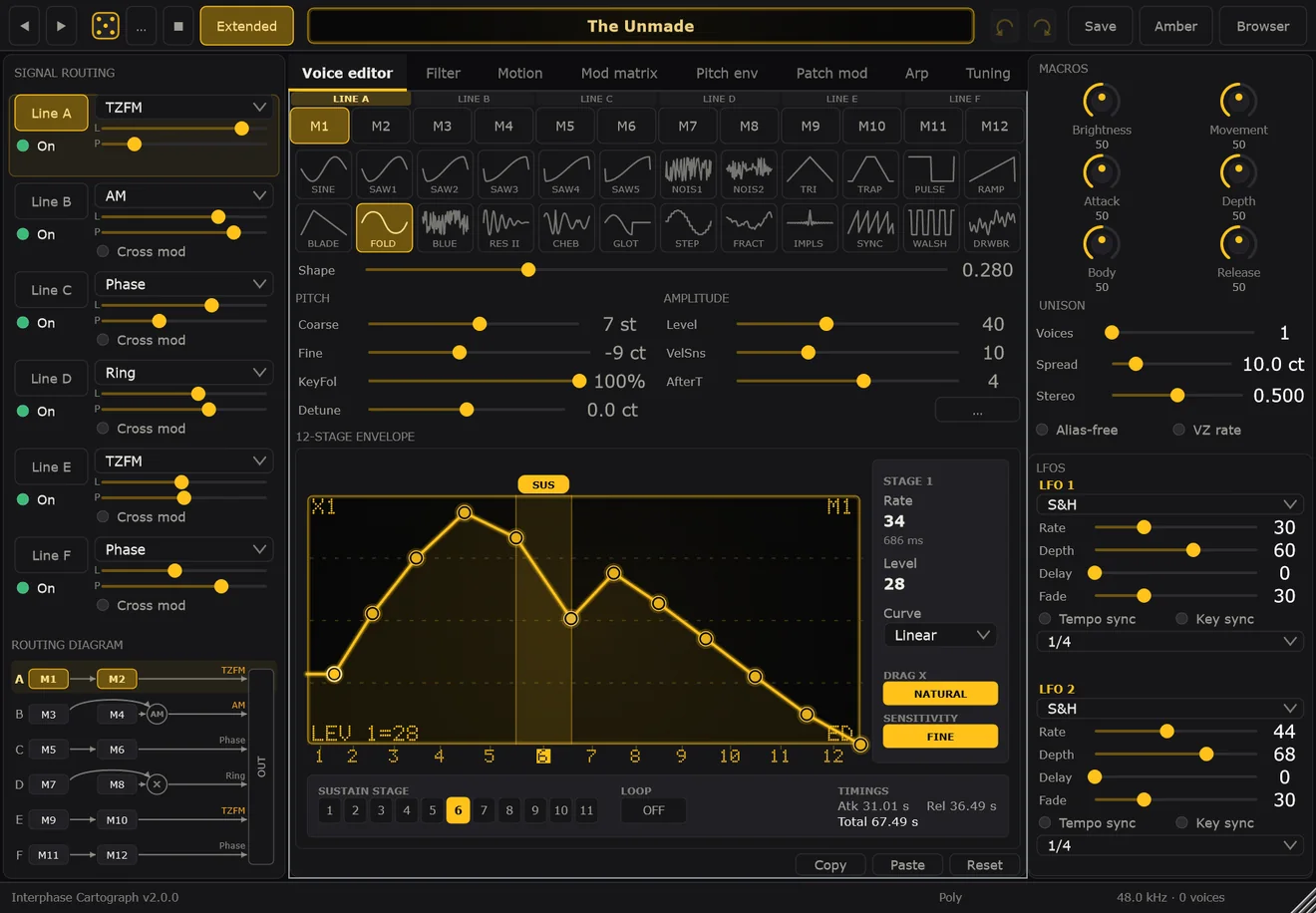Switch to the Arp tab
Screen dimensions: 1316x913
point(916,73)
